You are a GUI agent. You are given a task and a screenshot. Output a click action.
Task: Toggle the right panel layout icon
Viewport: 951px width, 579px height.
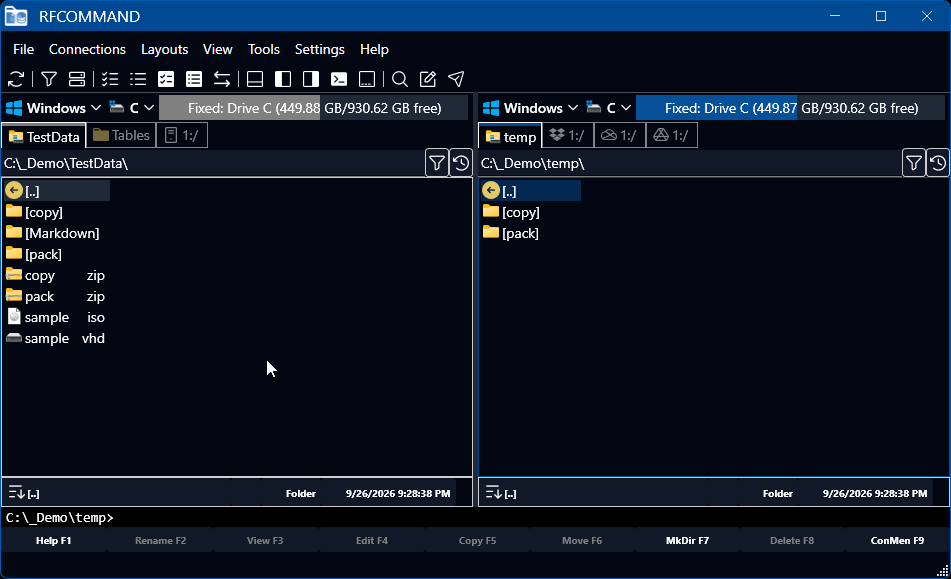[x=311, y=79]
